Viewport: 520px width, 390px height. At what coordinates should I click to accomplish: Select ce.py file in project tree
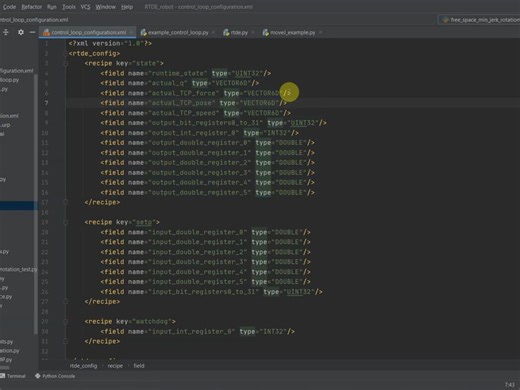pos(6,297)
